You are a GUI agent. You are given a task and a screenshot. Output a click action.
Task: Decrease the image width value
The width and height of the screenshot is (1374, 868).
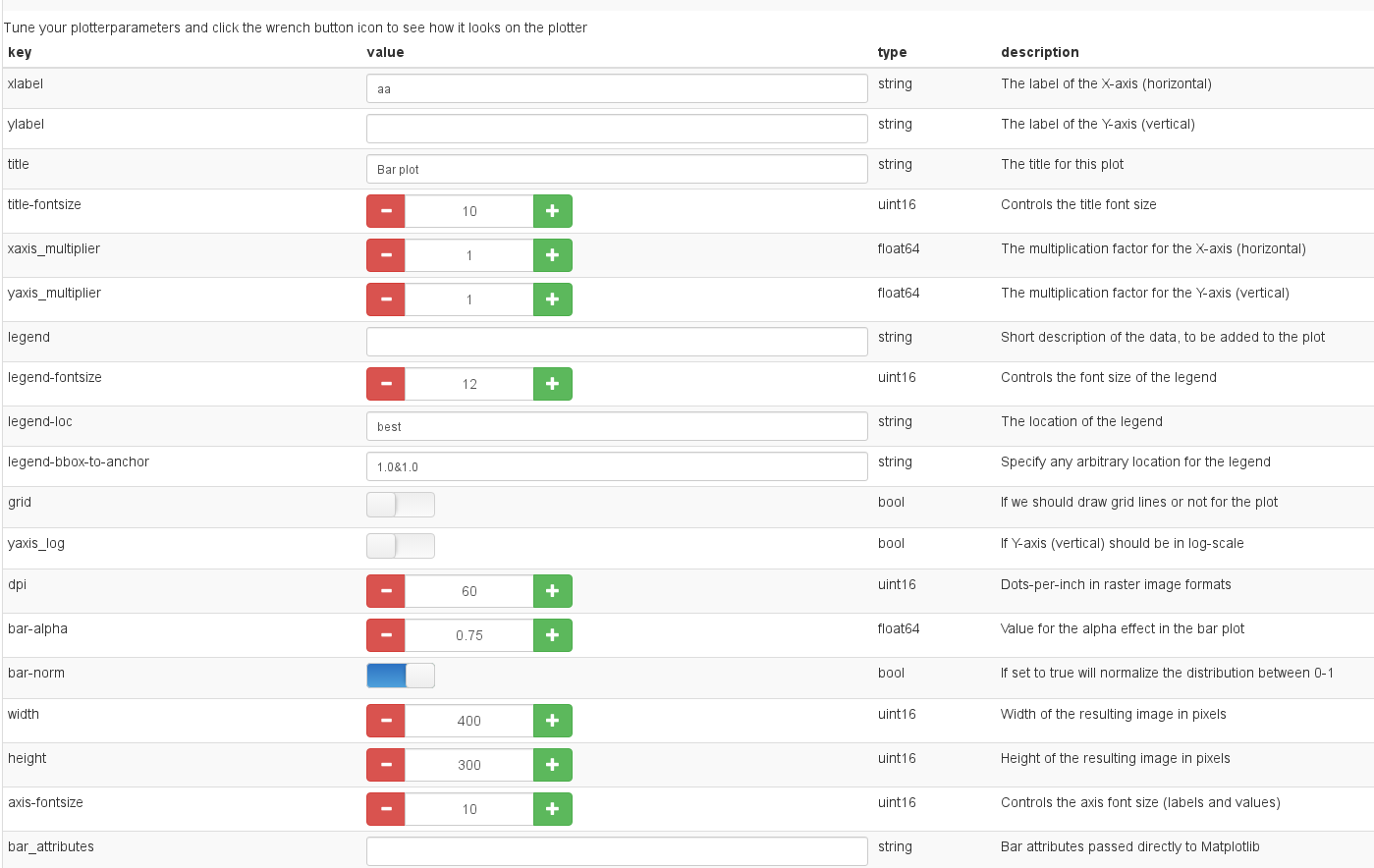pyautogui.click(x=386, y=721)
